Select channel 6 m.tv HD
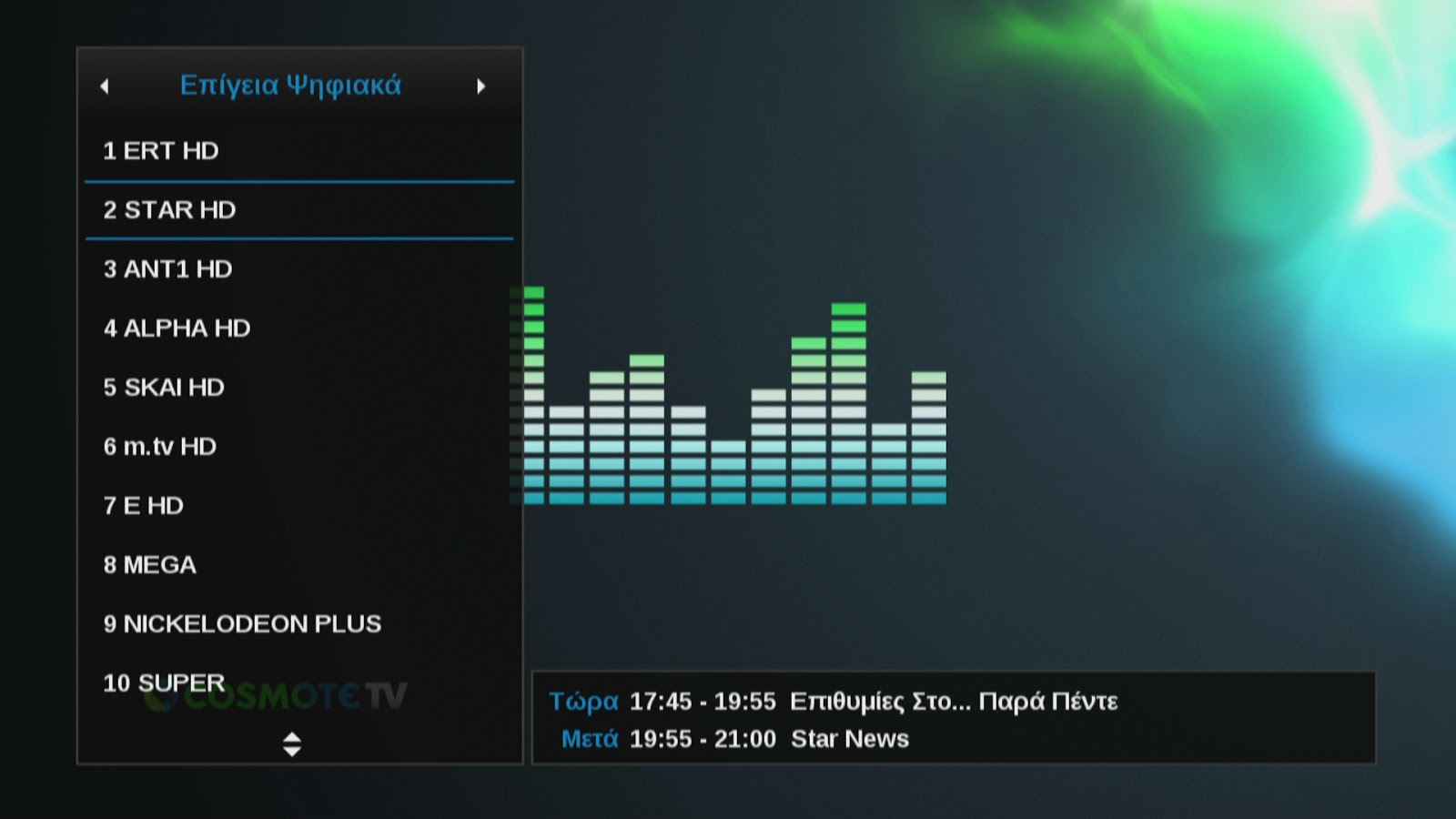This screenshot has height=819, width=1456. pos(299,447)
